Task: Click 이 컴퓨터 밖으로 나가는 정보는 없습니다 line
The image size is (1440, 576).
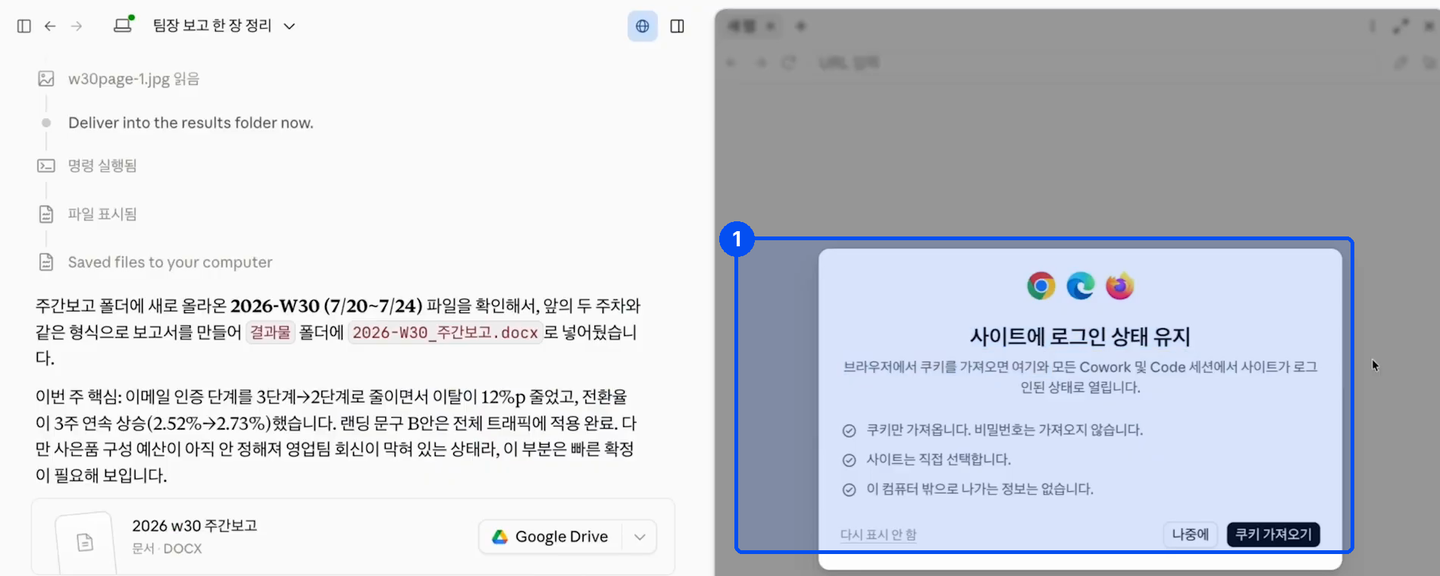Action: [967, 490]
